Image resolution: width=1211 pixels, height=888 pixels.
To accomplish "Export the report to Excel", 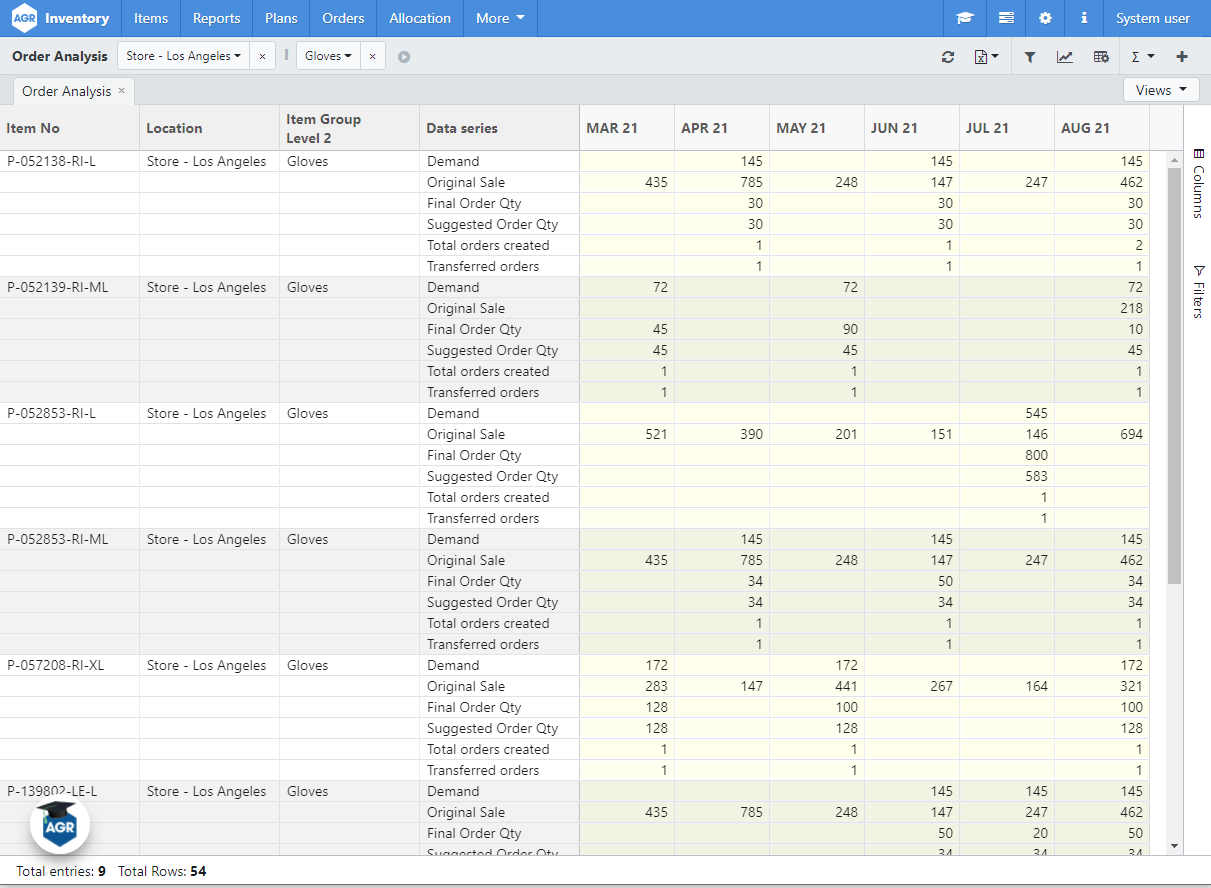I will pyautogui.click(x=982, y=57).
